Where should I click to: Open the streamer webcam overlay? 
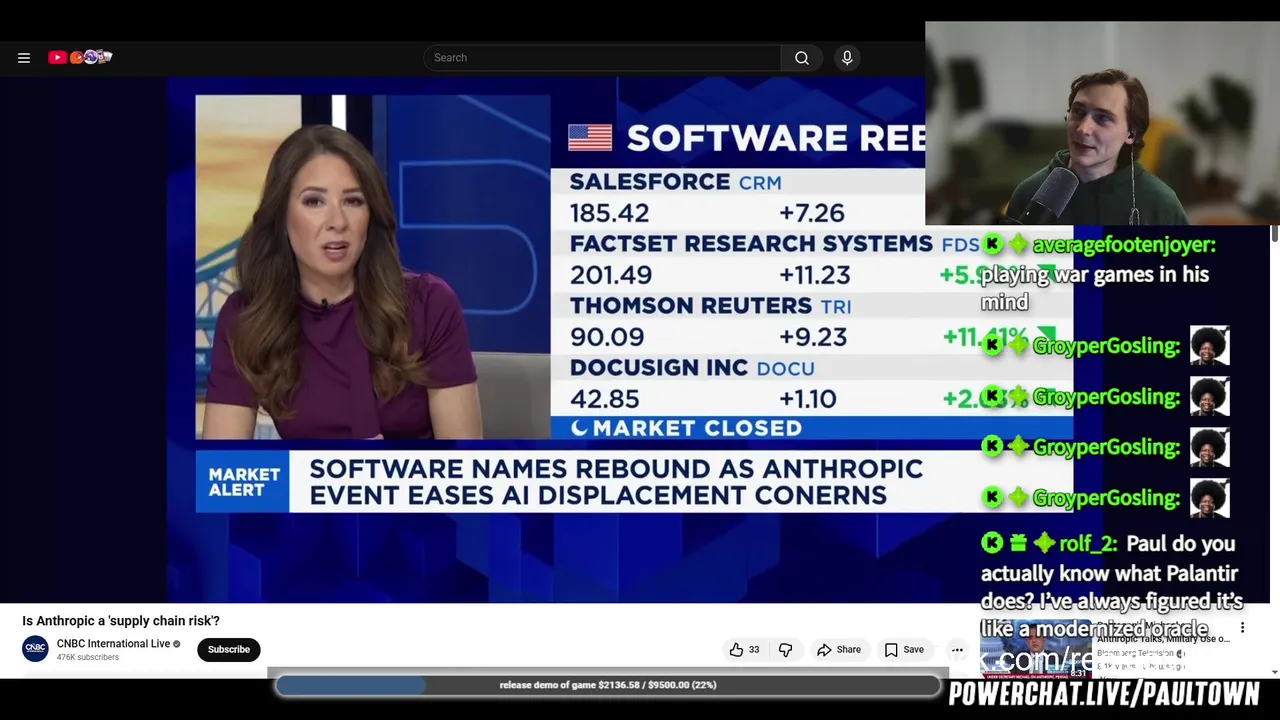1102,123
